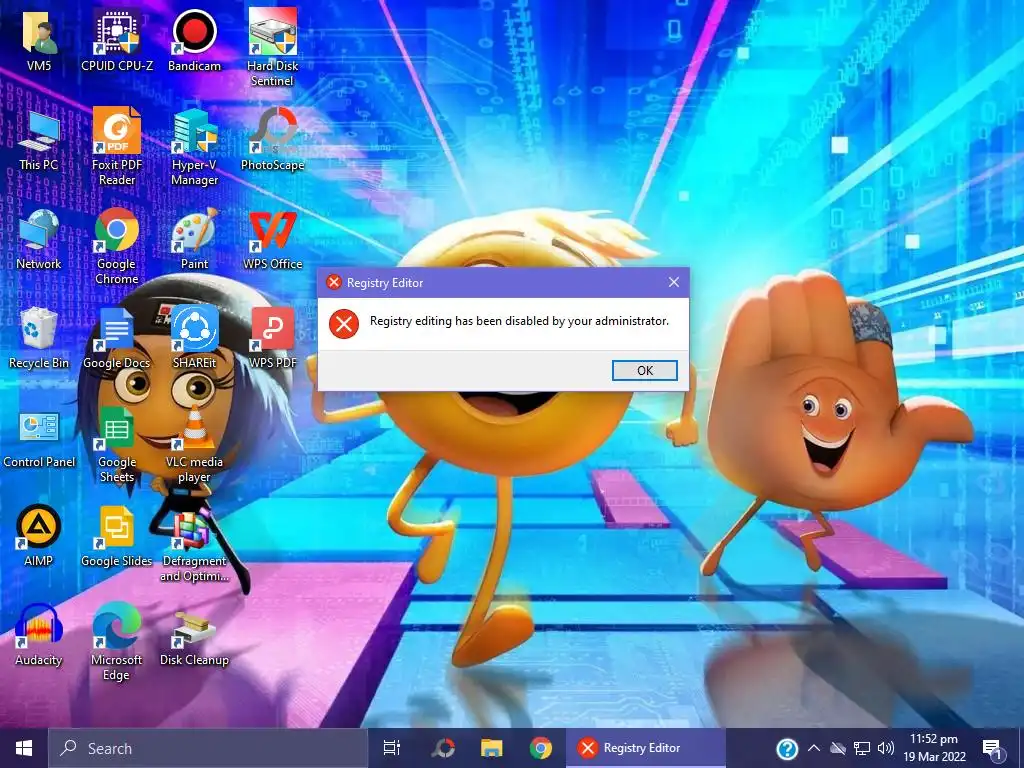This screenshot has height=768, width=1024.
Task: Click OK in Registry Editor dialog
Action: 645,370
